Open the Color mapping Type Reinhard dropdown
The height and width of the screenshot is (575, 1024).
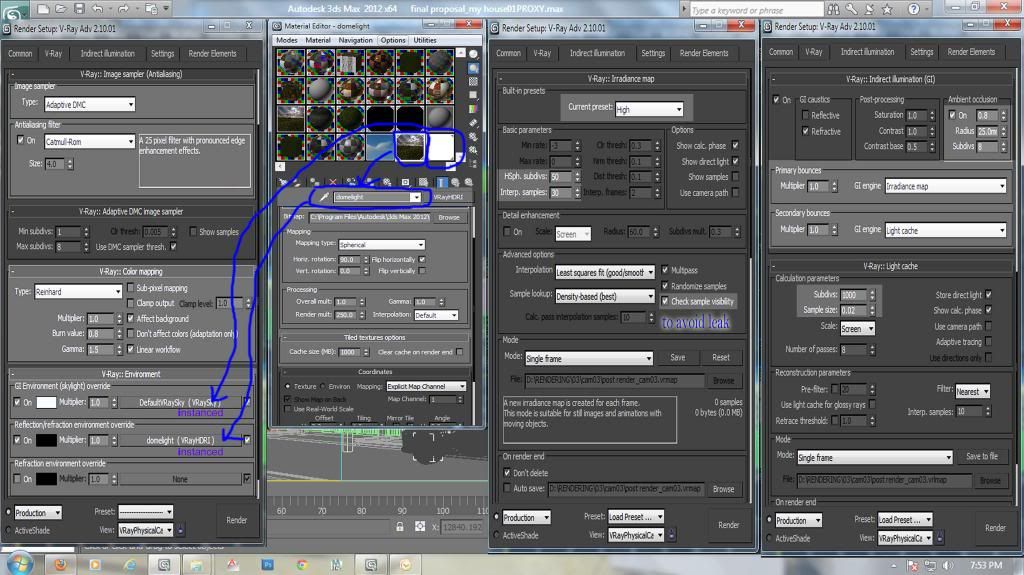78,291
